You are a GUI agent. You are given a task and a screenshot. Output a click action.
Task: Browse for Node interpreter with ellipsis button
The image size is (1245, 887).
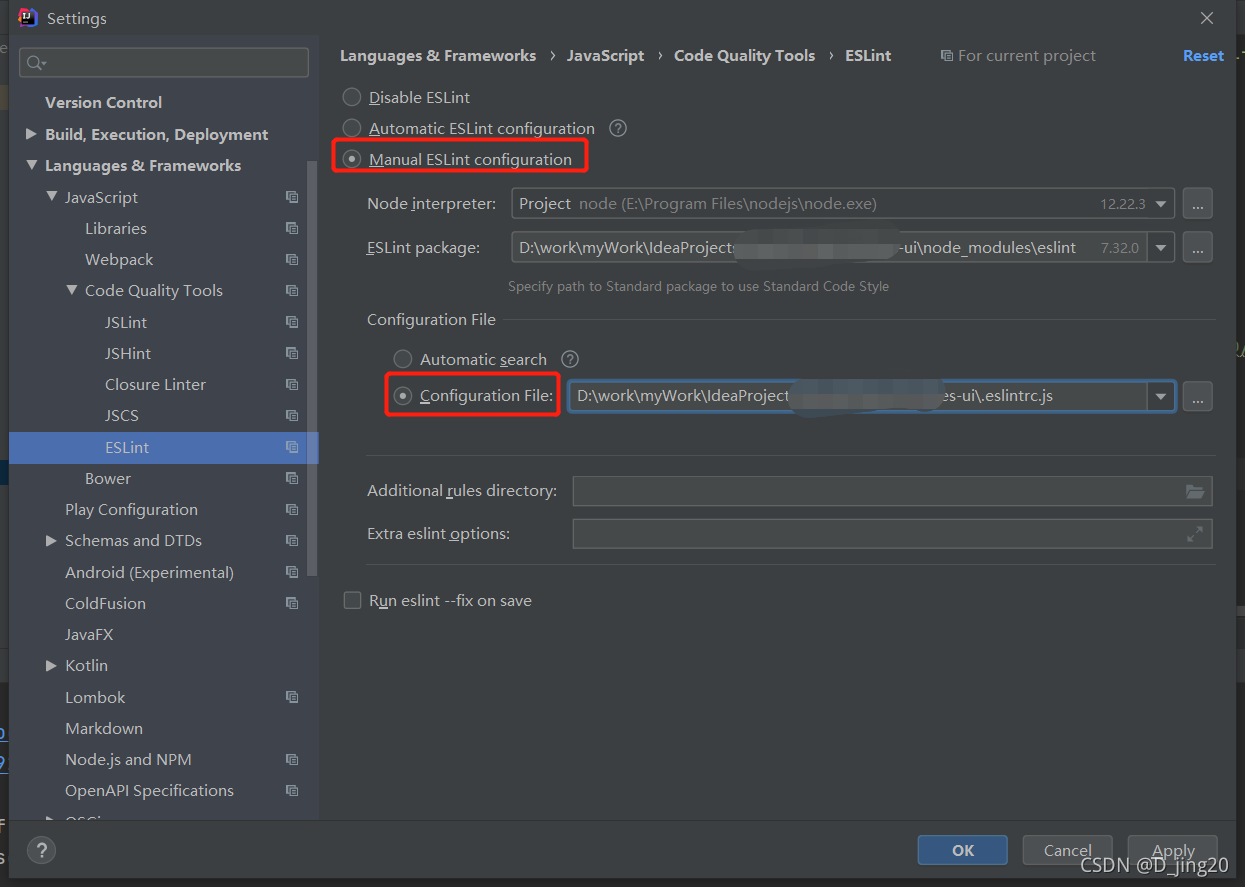coord(1197,203)
